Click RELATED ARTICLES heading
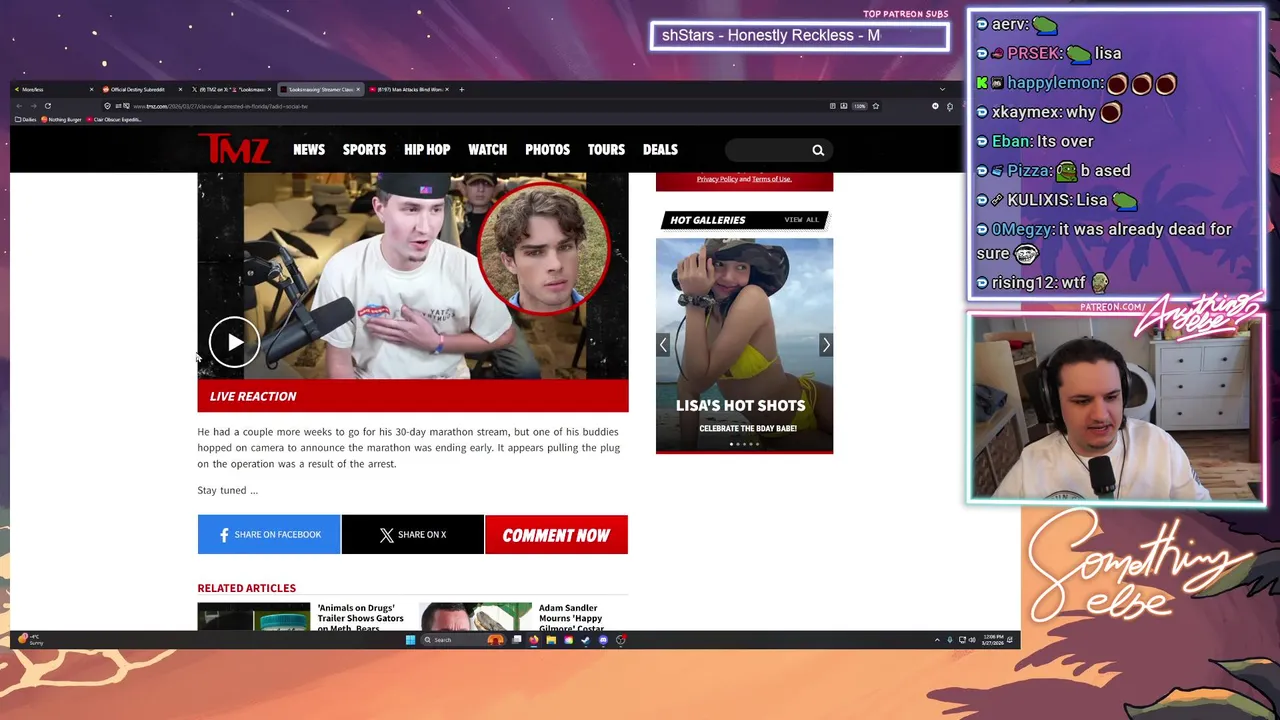Viewport: 1280px width, 720px height. point(246,588)
